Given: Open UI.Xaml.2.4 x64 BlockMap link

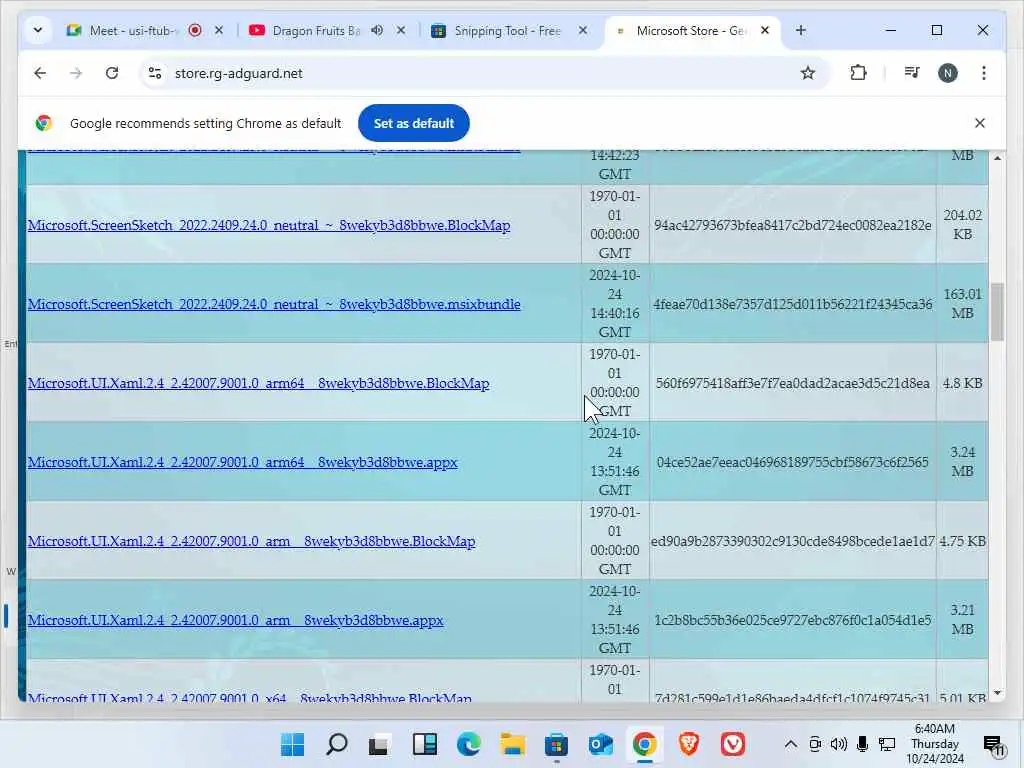Looking at the screenshot, I should 249,698.
